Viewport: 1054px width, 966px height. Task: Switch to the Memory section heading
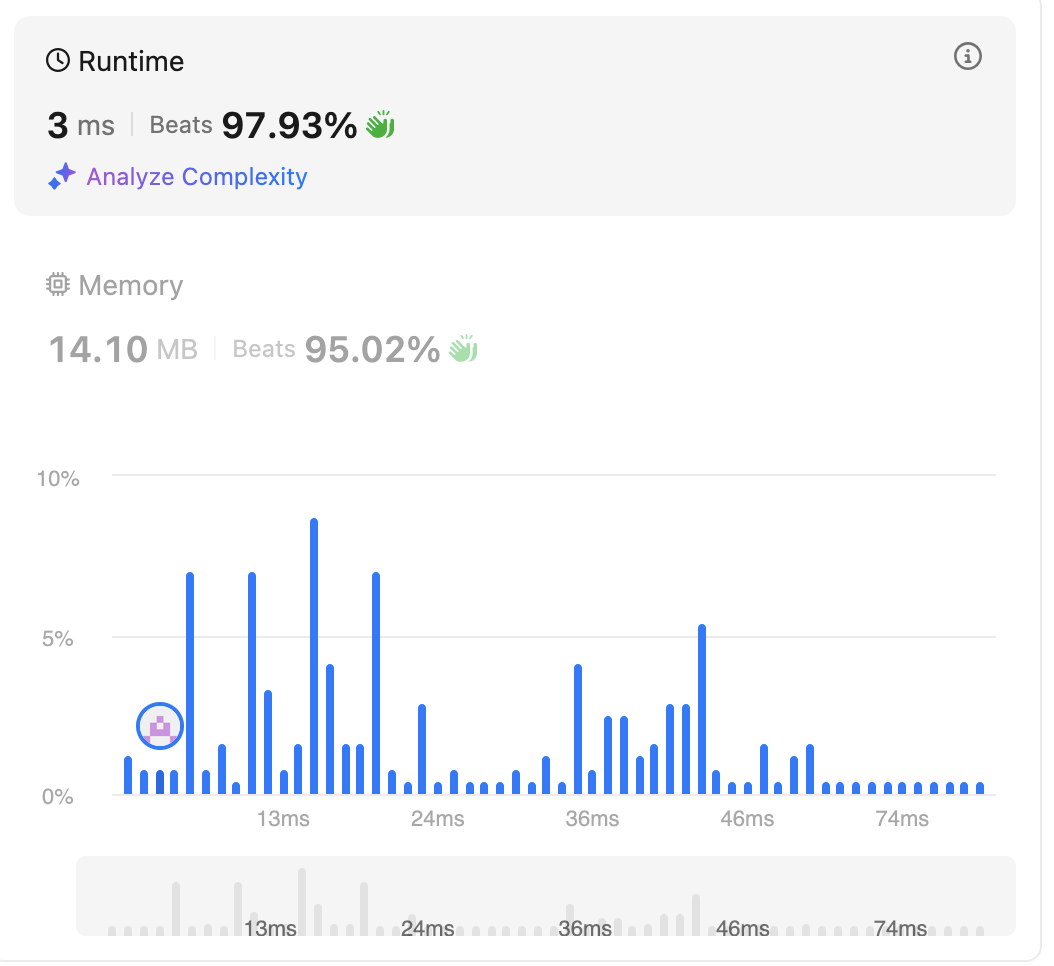(130, 285)
